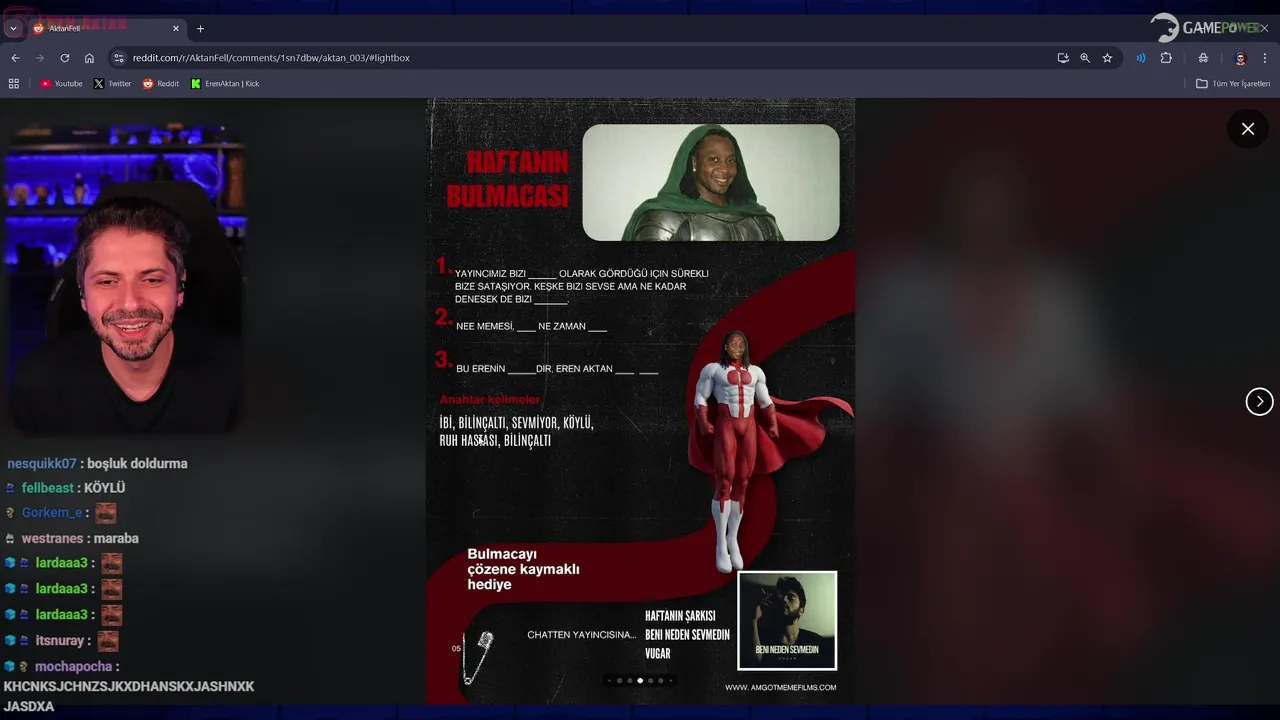
Task: Click the emote in itsnuray's message
Action: click(x=108, y=641)
